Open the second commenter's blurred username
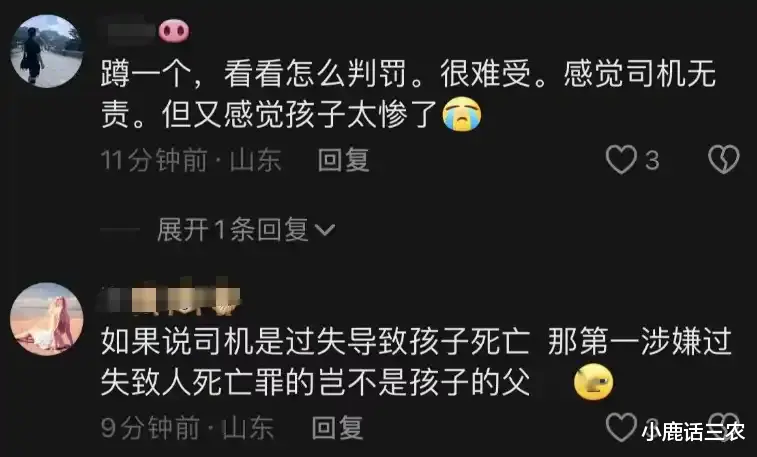This screenshot has width=757, height=457. [169, 295]
